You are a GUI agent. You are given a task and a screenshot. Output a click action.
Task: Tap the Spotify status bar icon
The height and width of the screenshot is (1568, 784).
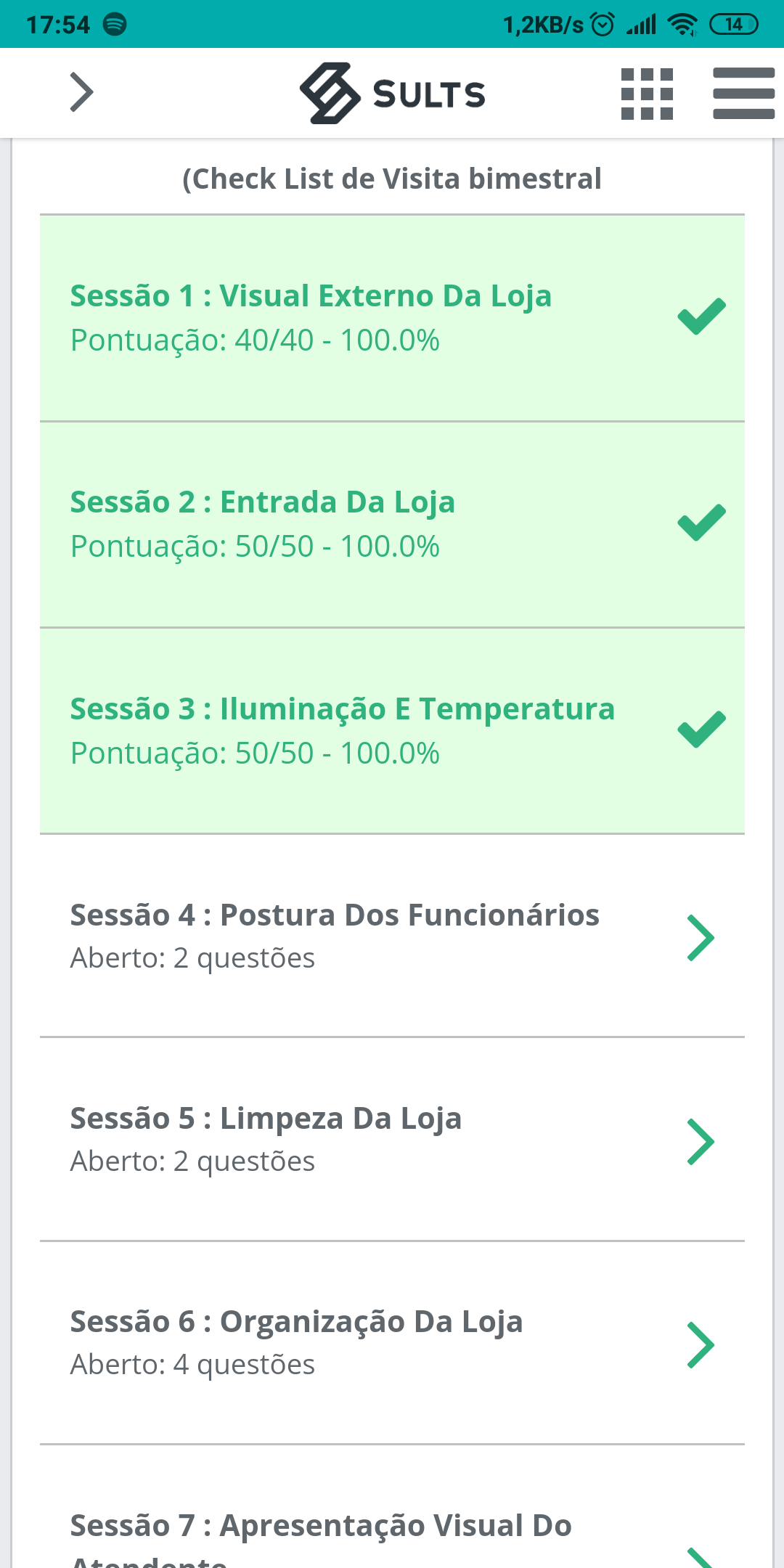tap(115, 24)
